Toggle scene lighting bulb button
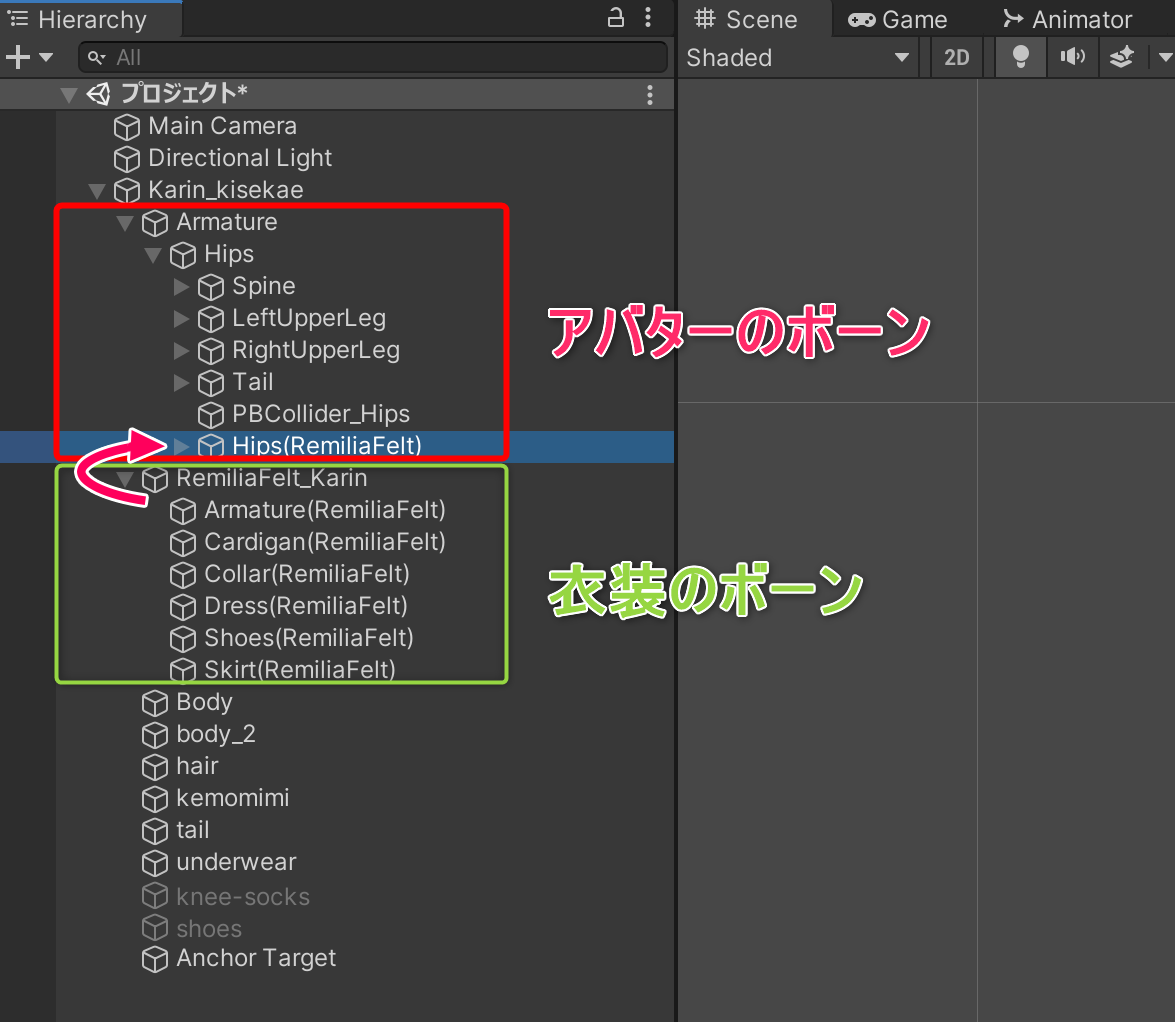The width and height of the screenshot is (1175, 1022). click(1021, 58)
